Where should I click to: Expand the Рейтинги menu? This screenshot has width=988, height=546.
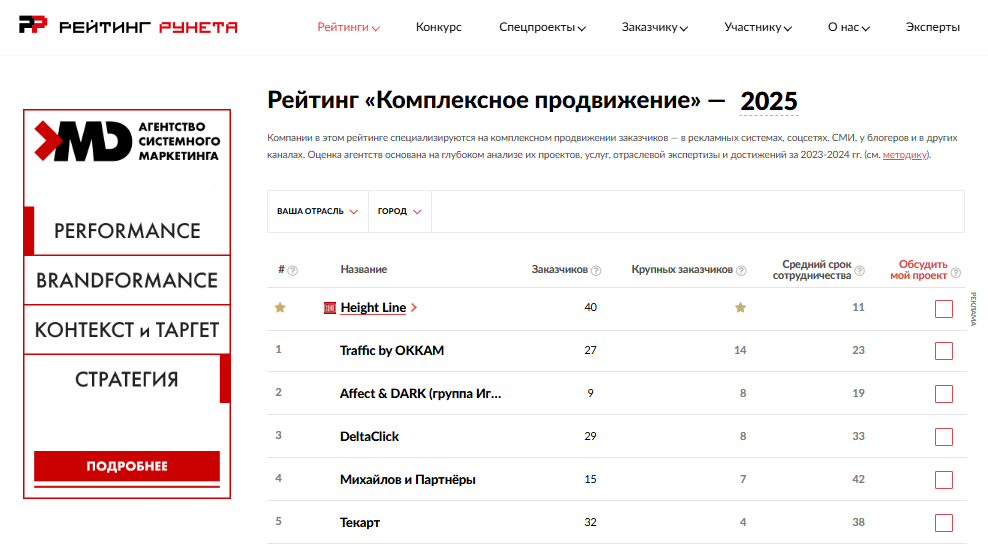click(x=348, y=27)
